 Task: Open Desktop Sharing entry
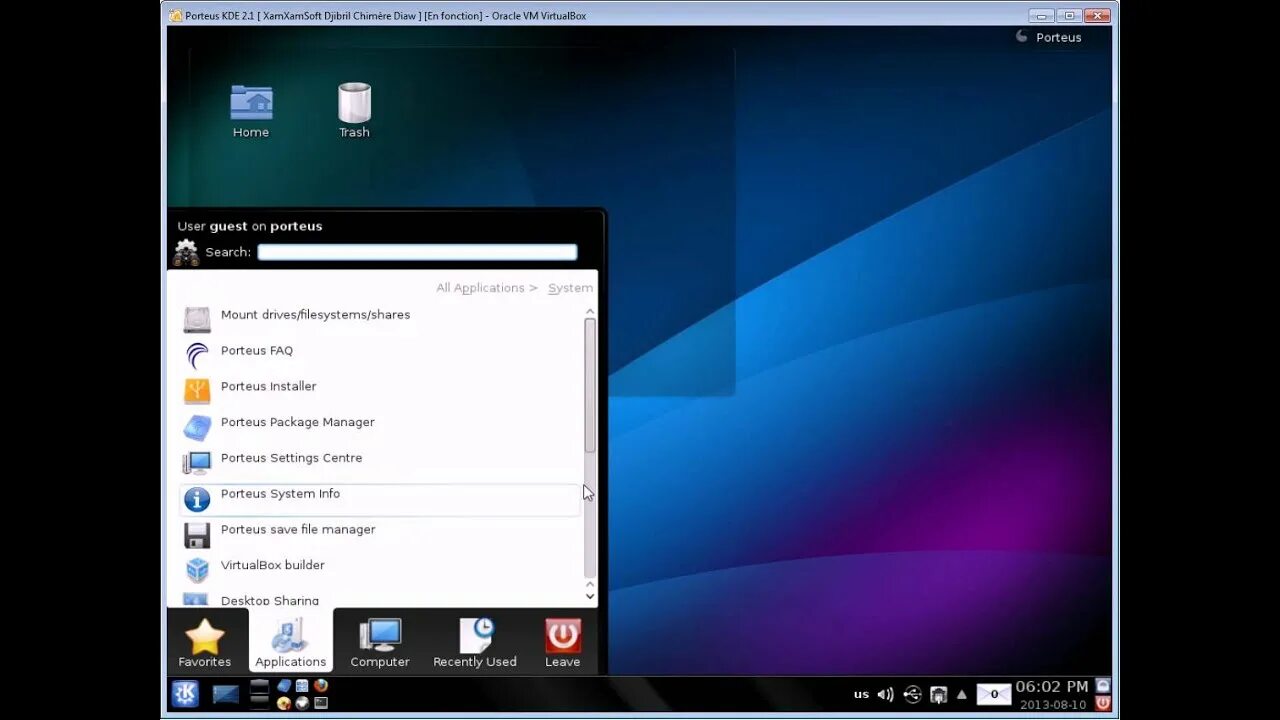point(380,600)
